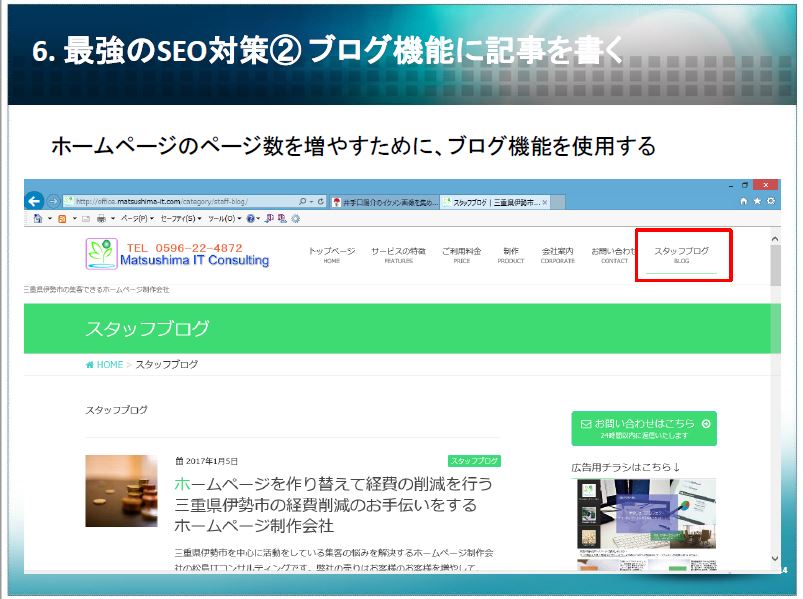Click the refresh icon in address bar
The height and width of the screenshot is (599, 803).
pyautogui.click(x=320, y=201)
